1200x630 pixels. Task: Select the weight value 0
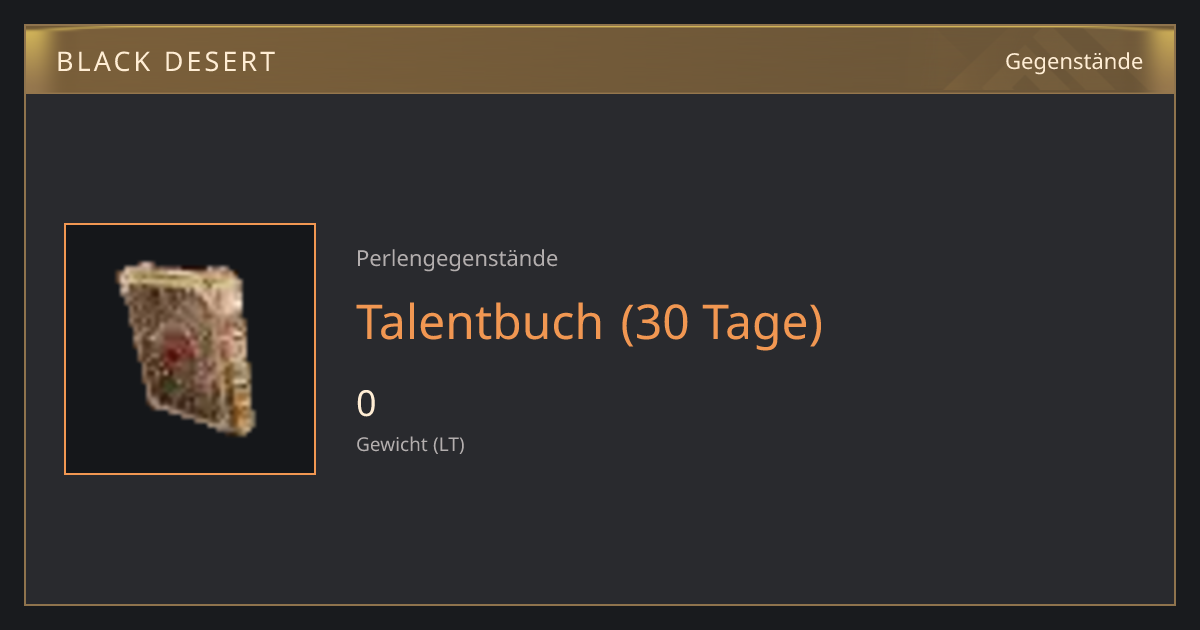[366, 404]
